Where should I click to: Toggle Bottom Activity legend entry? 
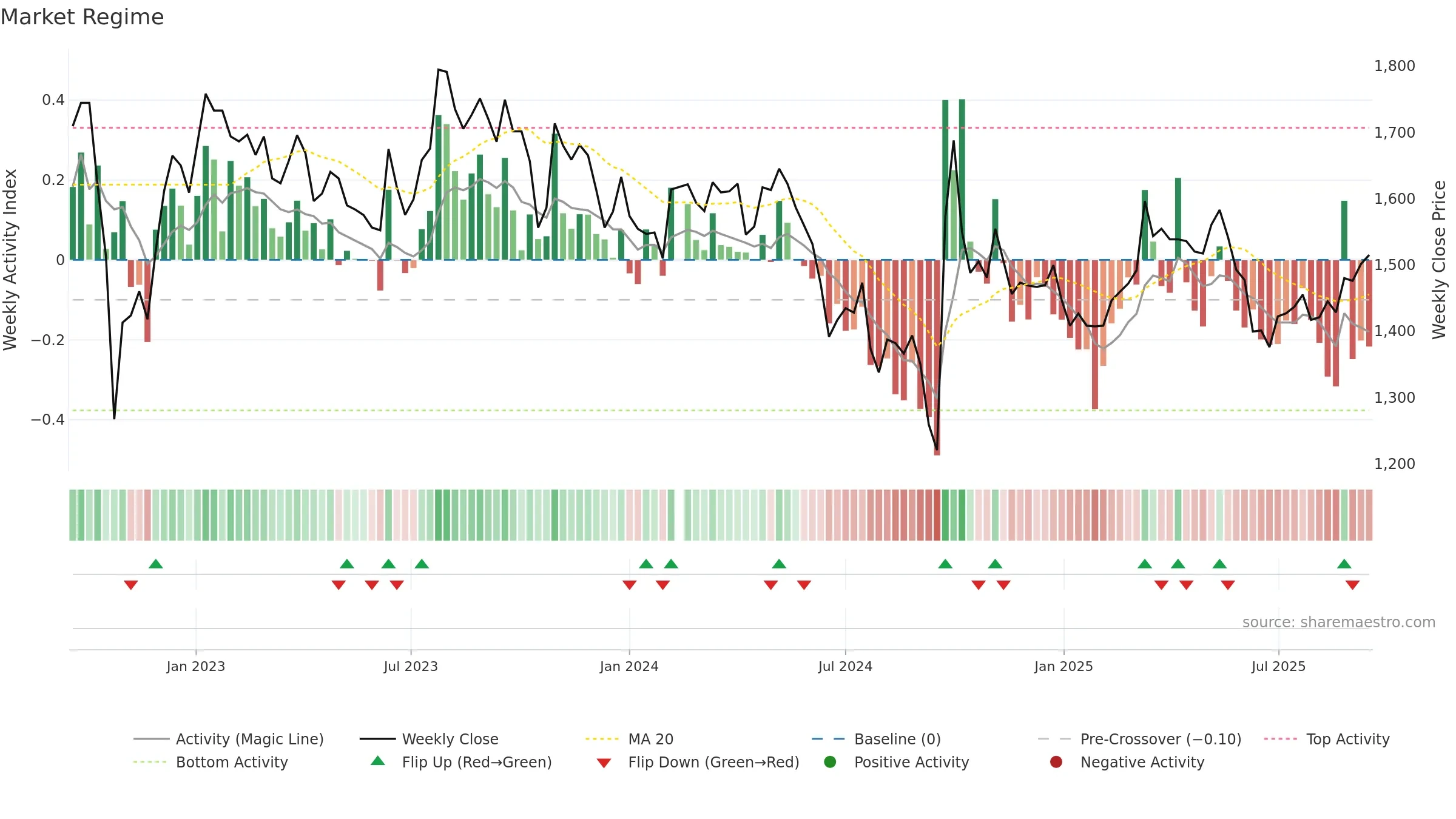coord(211,762)
